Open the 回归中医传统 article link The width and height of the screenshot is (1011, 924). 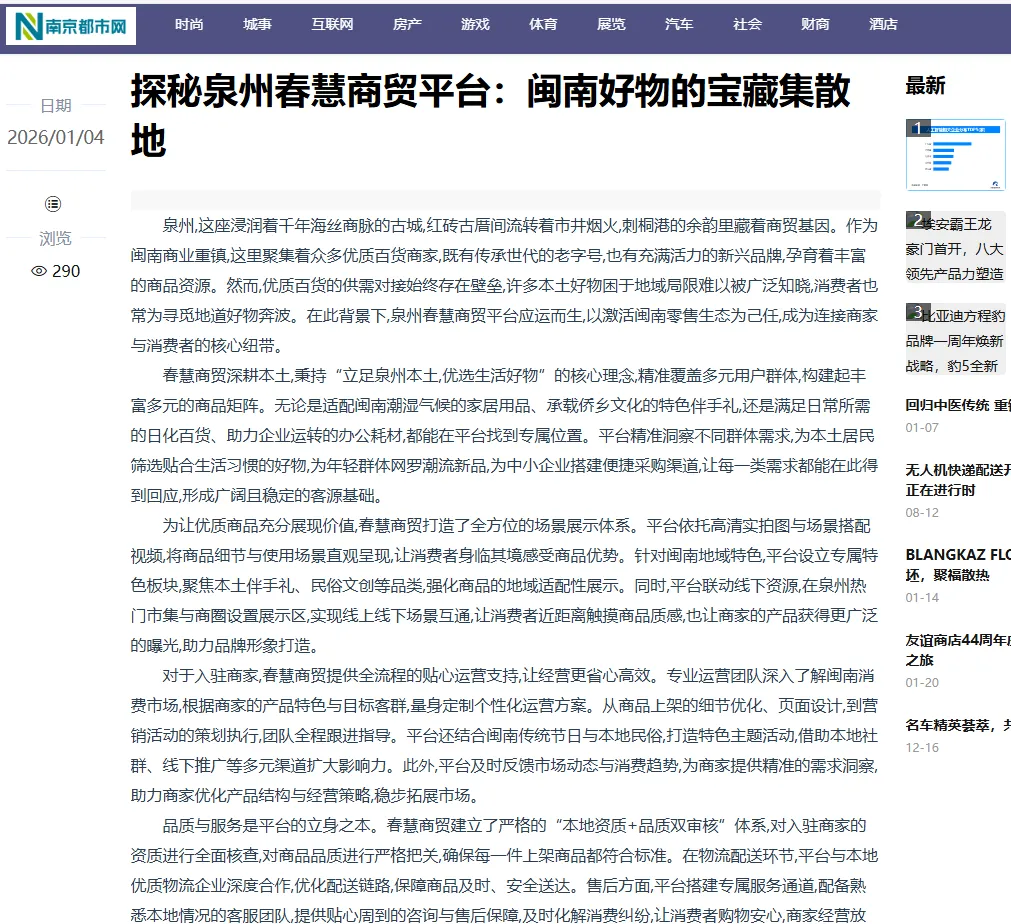point(958,405)
